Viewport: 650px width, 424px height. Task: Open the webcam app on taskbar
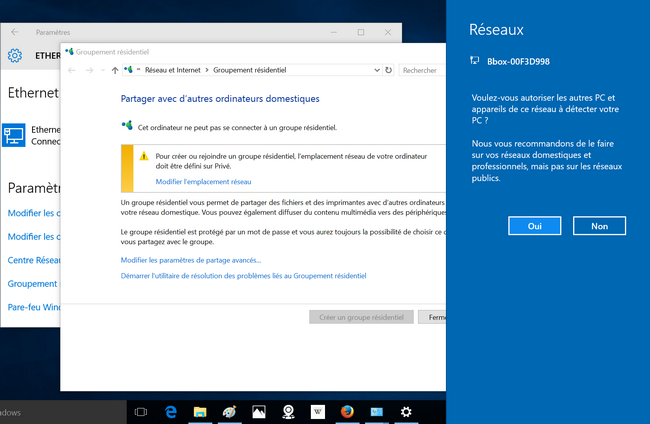pyautogui.click(x=289, y=412)
